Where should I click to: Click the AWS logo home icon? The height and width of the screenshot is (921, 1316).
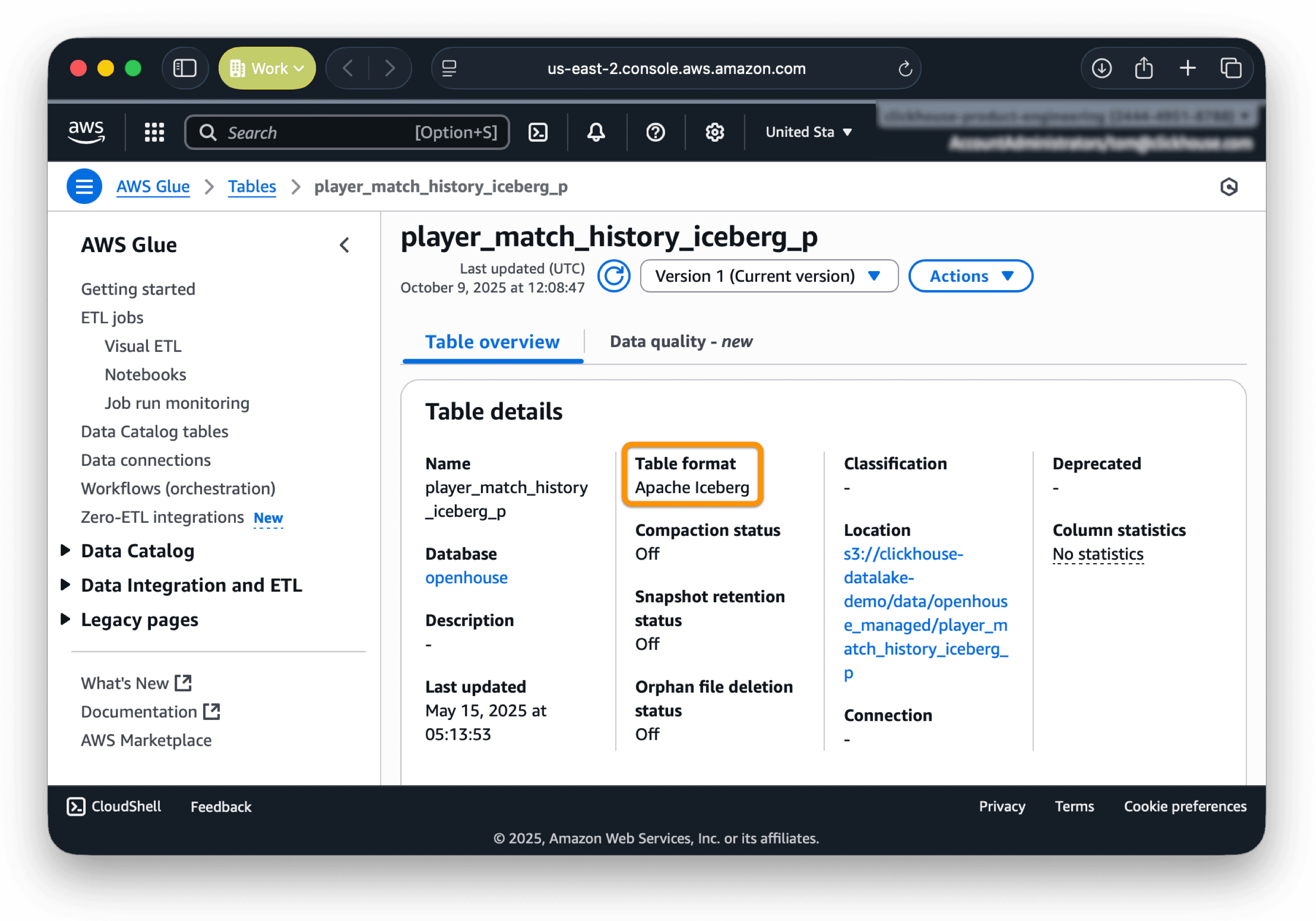pyautogui.click(x=87, y=131)
